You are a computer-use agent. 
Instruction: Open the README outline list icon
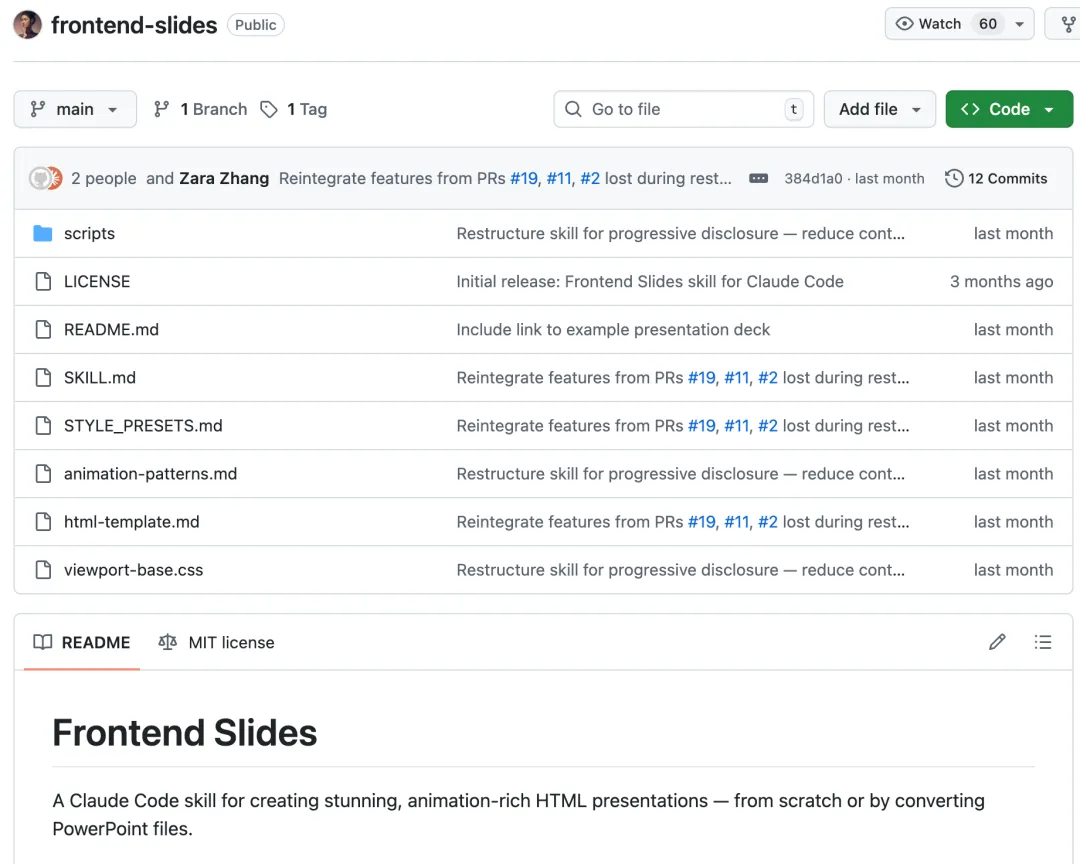click(x=1043, y=642)
